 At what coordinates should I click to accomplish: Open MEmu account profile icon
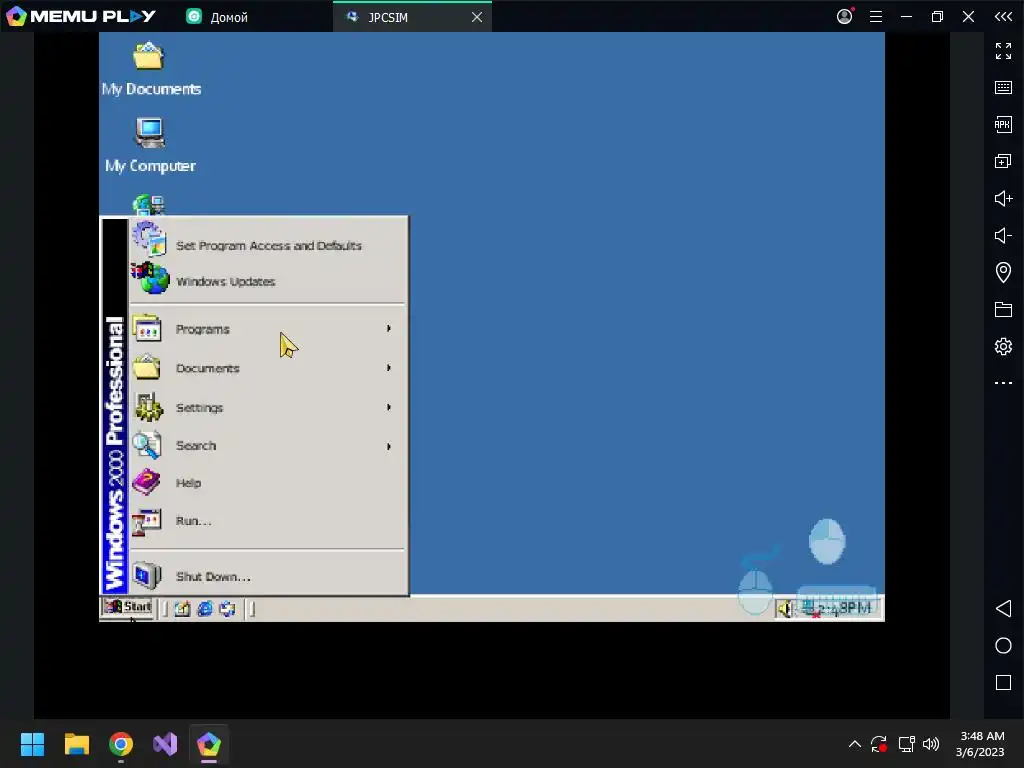844,16
